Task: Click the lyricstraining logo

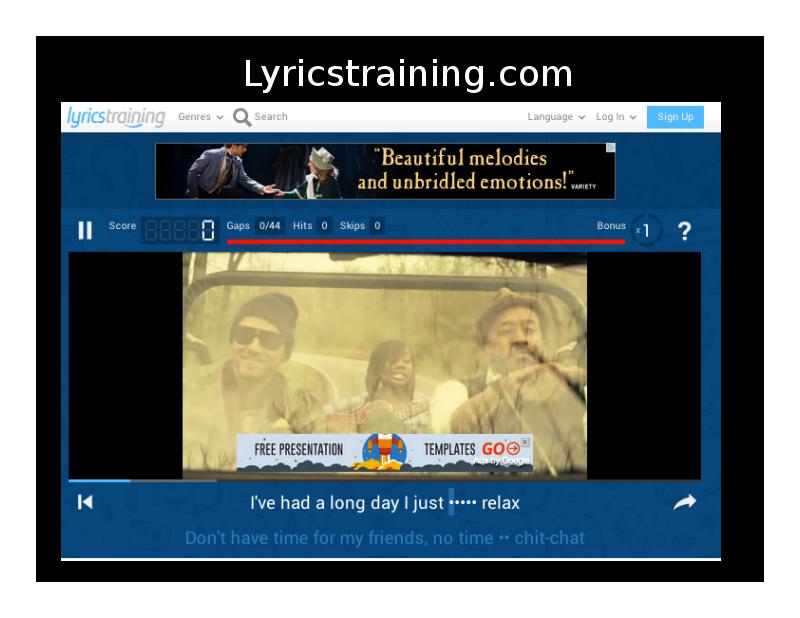Action: (116, 117)
